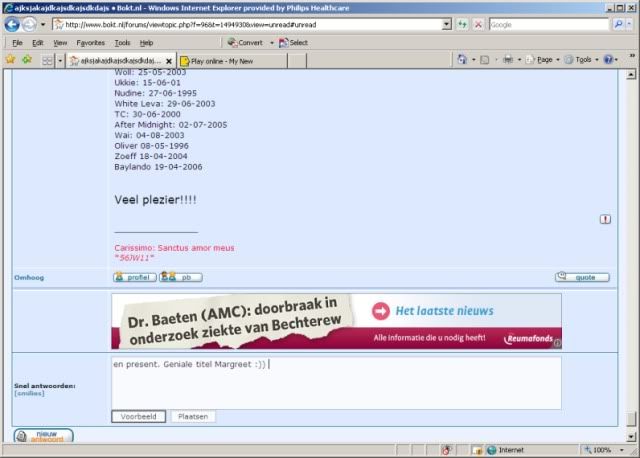Click the vertical scrollbar thumb
640x458 pixels.
click(x=631, y=419)
